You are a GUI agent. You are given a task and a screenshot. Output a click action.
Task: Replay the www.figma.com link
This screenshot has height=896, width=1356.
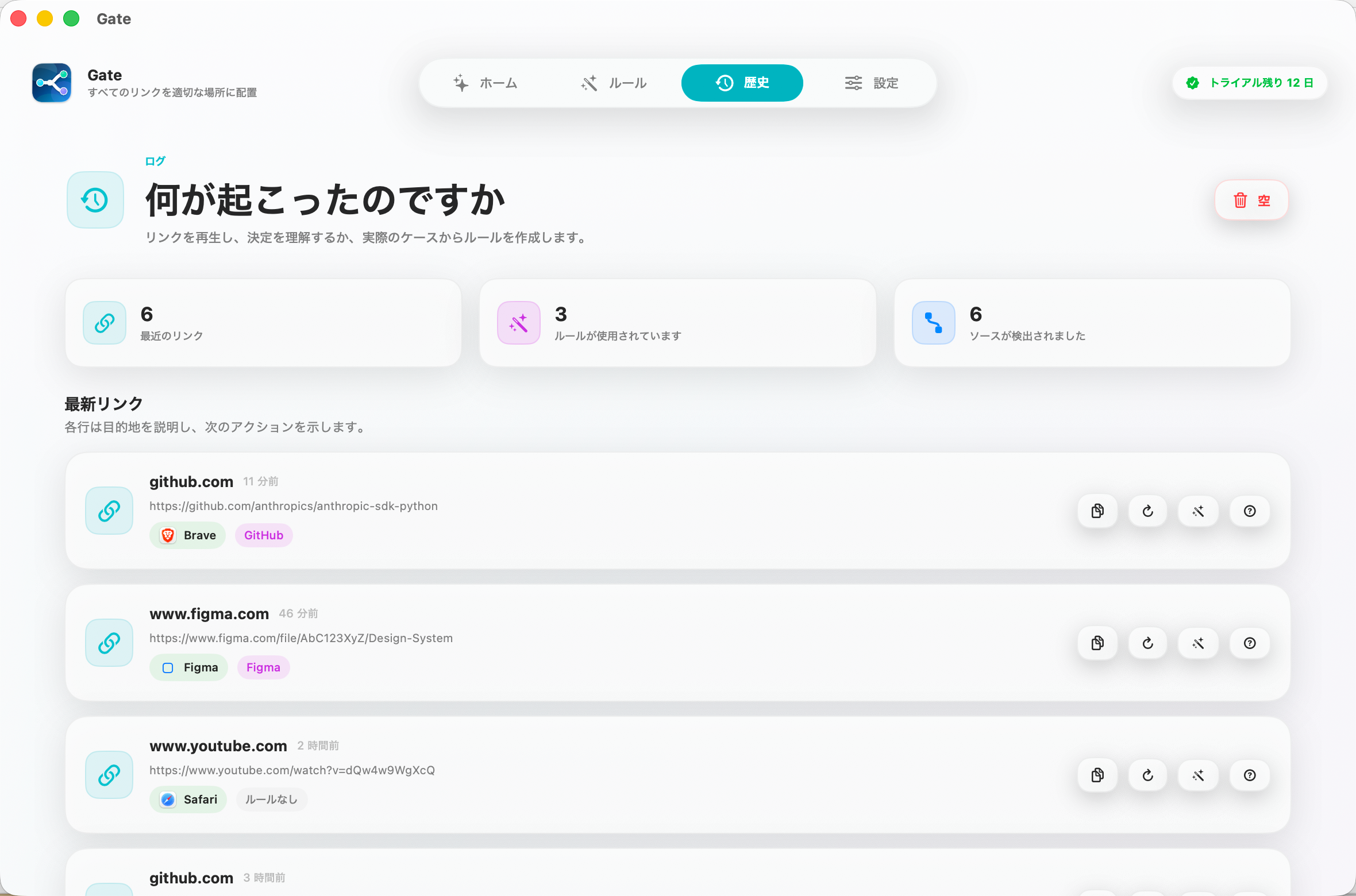coord(1148,643)
